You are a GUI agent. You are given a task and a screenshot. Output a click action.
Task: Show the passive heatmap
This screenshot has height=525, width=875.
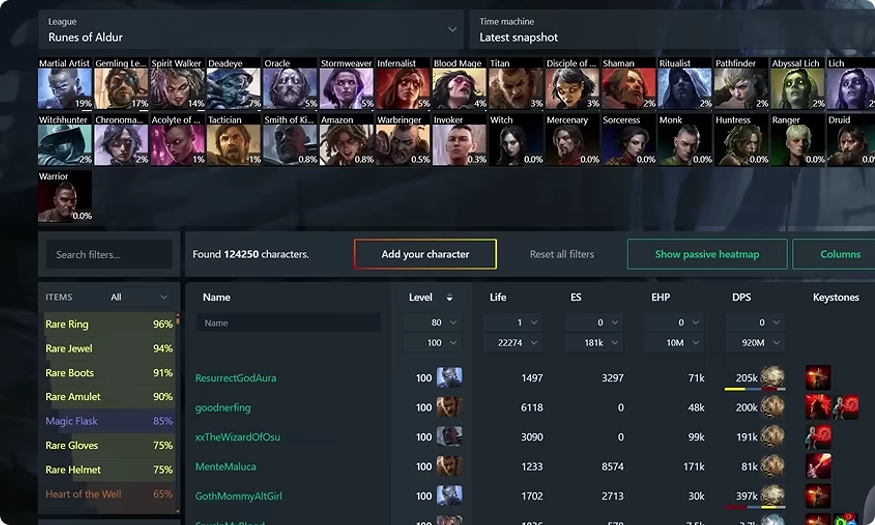707,254
